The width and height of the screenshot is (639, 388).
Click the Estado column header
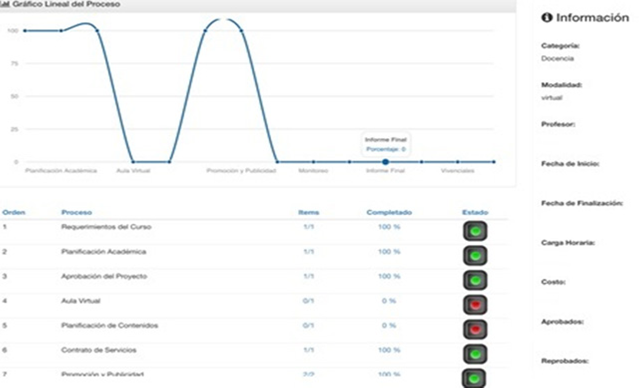point(475,212)
